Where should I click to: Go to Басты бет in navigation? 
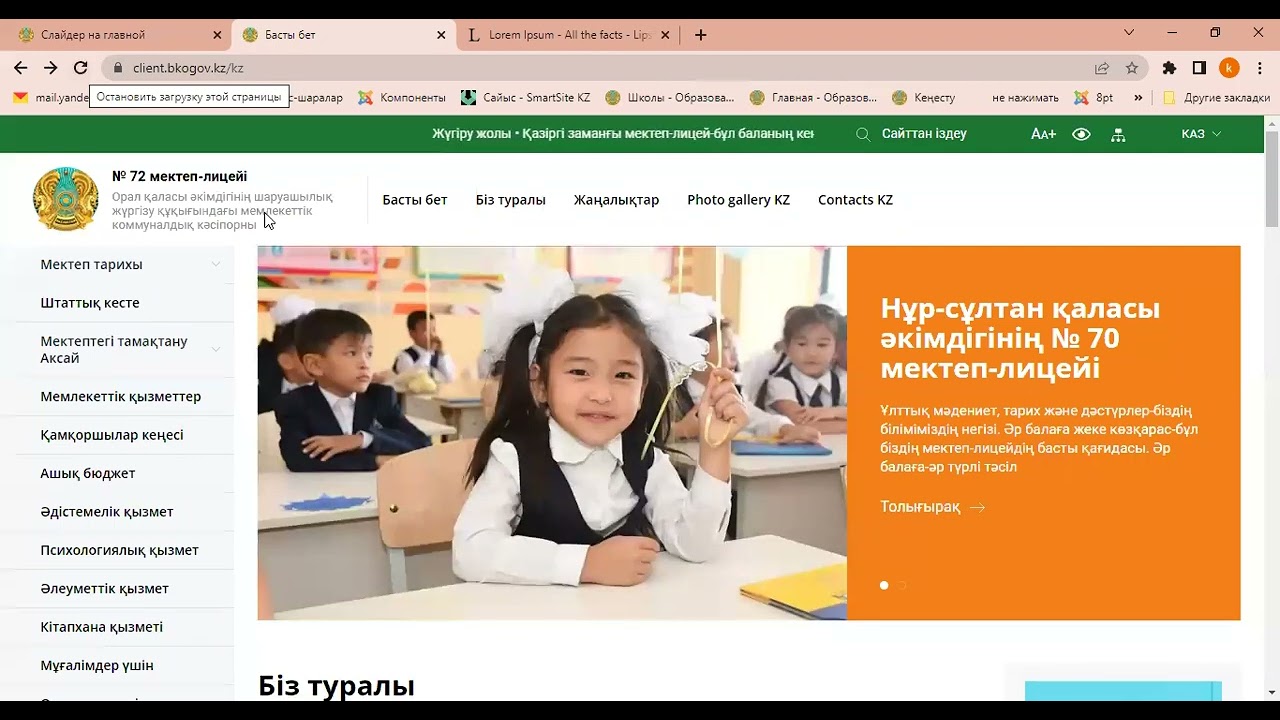tap(415, 200)
